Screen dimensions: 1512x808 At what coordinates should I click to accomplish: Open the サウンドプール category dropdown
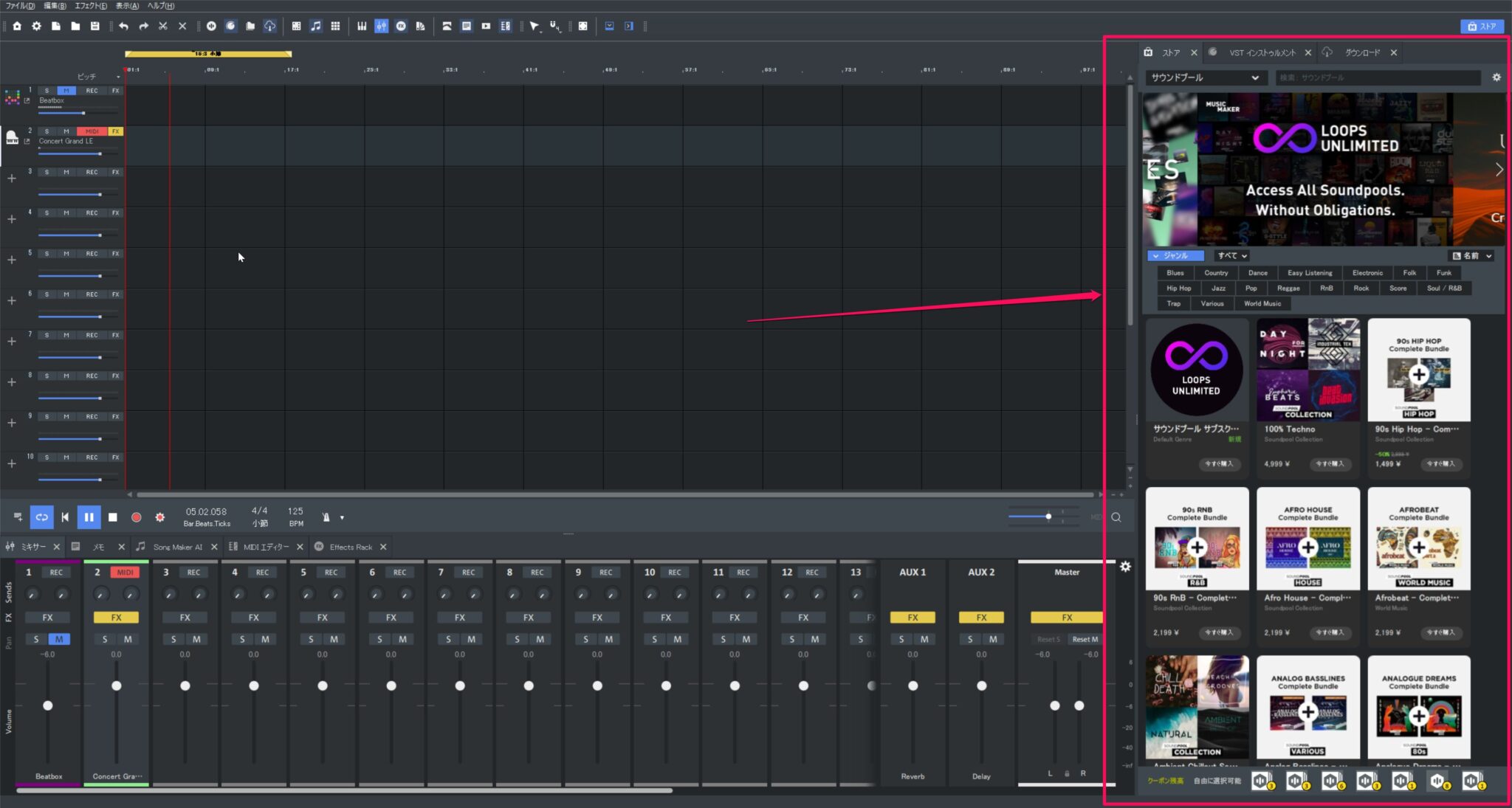point(1206,77)
